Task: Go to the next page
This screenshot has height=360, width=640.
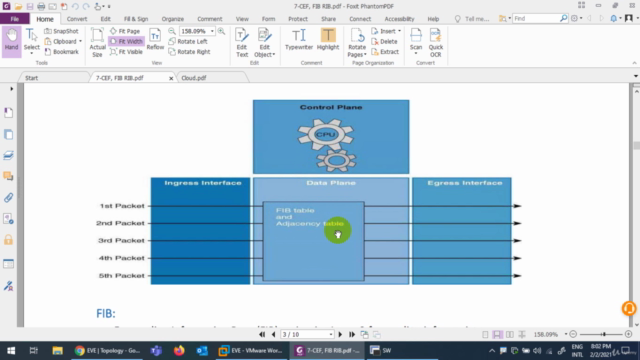Action: [x=340, y=334]
